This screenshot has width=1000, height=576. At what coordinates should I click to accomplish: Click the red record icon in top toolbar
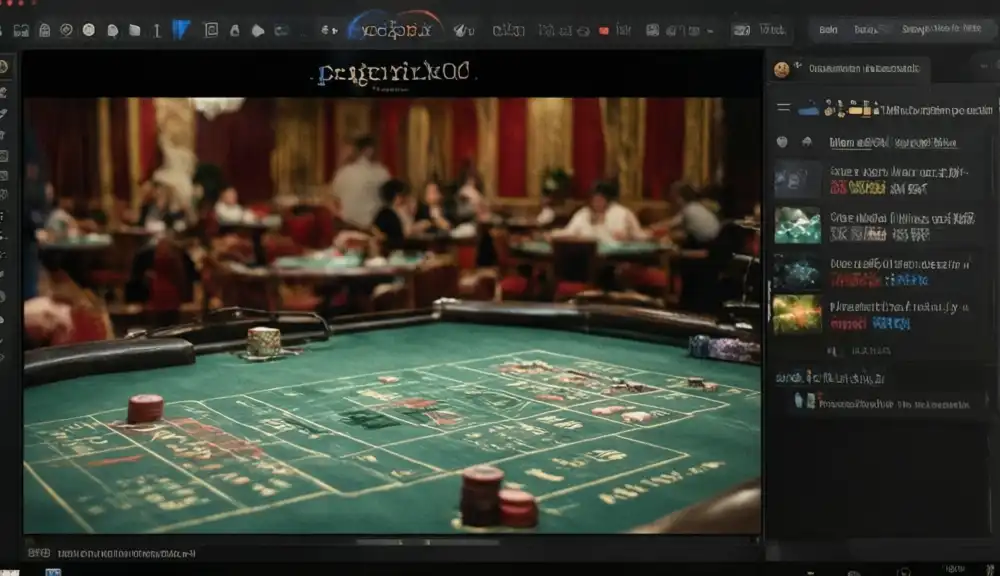603,31
